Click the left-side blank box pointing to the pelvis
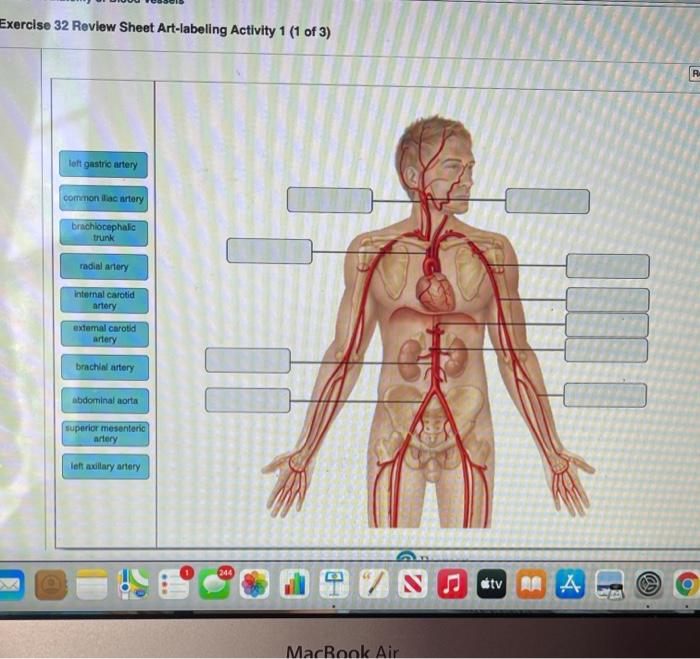The image size is (700, 659). pos(248,400)
